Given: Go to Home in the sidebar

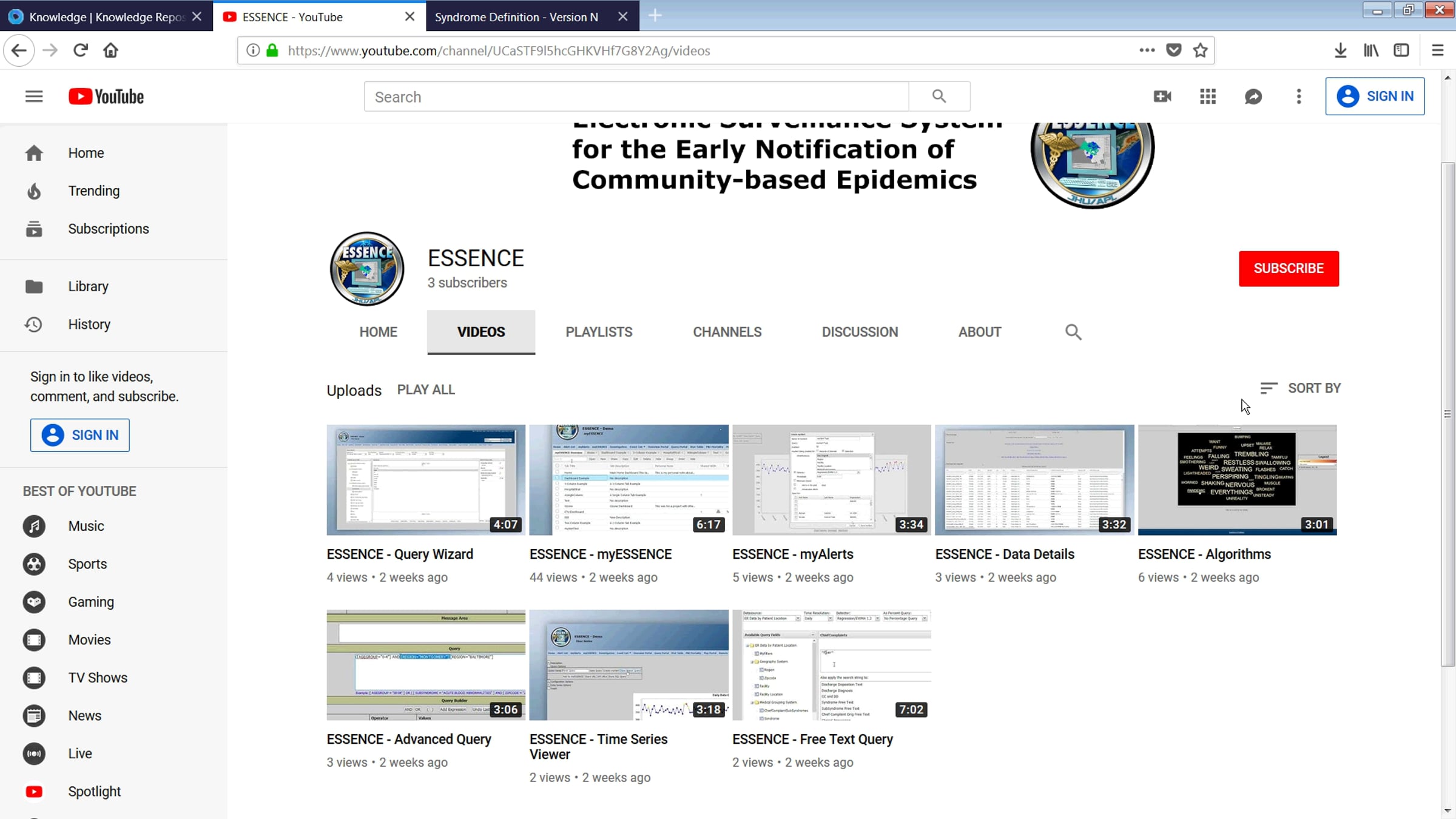Looking at the screenshot, I should click(114, 153).
